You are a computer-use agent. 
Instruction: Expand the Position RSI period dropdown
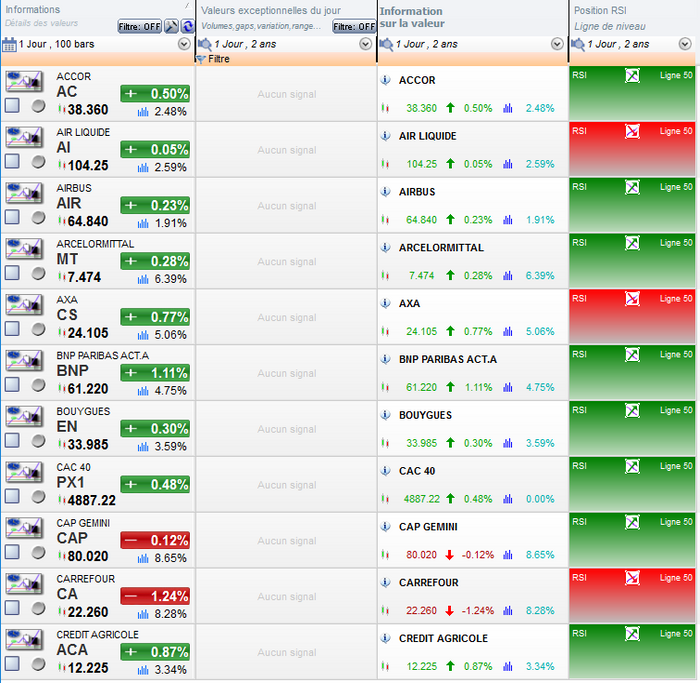coord(685,44)
